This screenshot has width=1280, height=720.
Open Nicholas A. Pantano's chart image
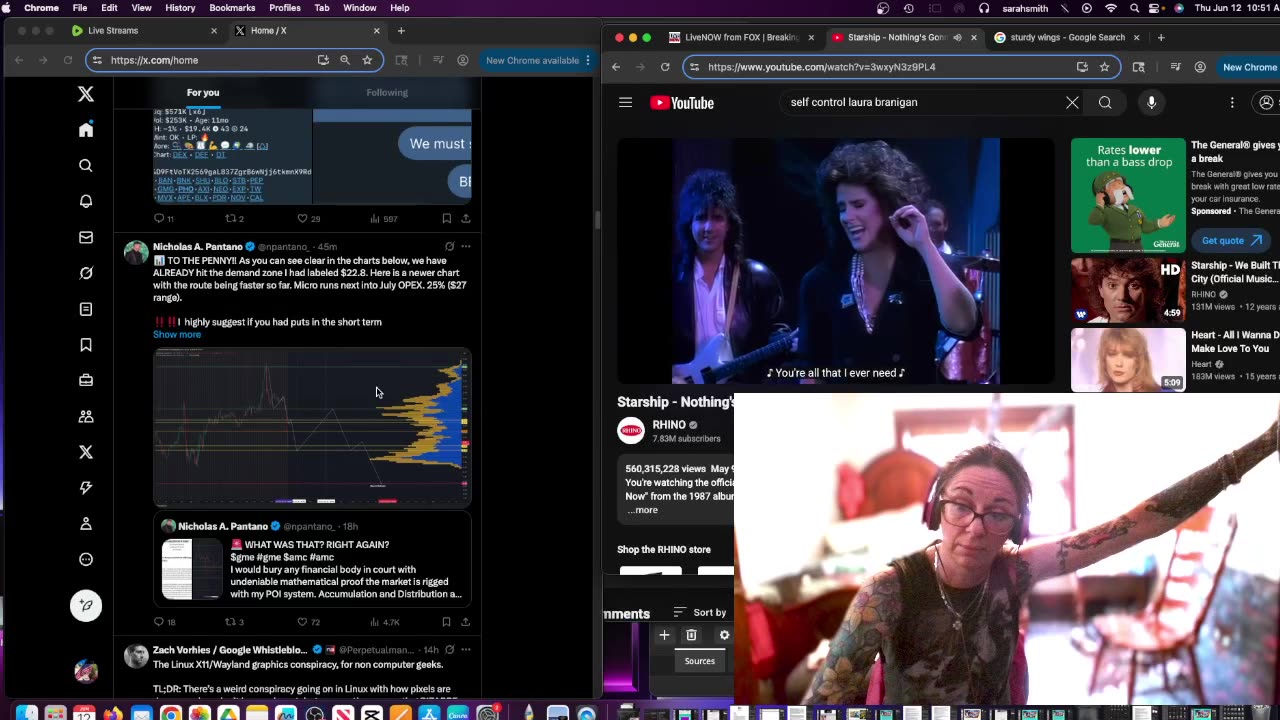[x=312, y=426]
